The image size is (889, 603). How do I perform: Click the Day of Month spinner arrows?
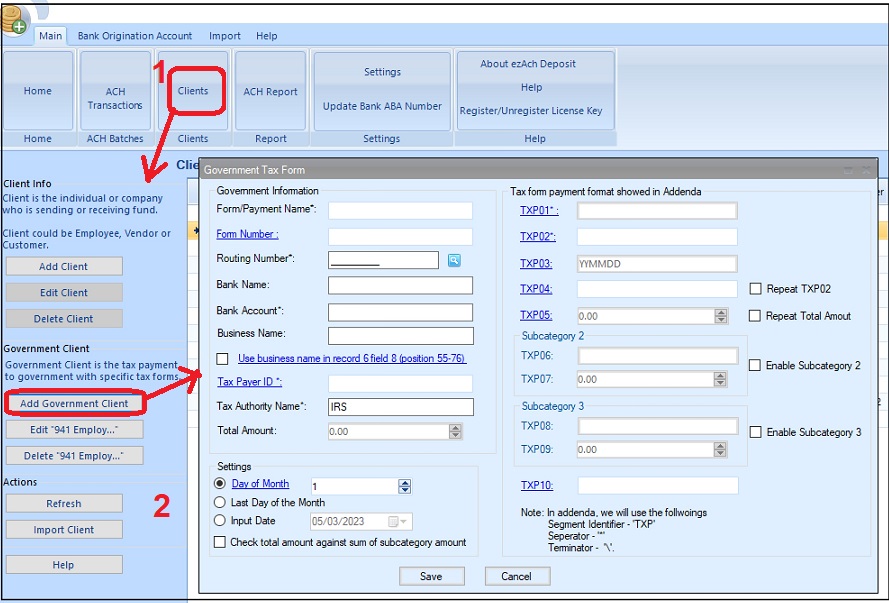point(405,486)
